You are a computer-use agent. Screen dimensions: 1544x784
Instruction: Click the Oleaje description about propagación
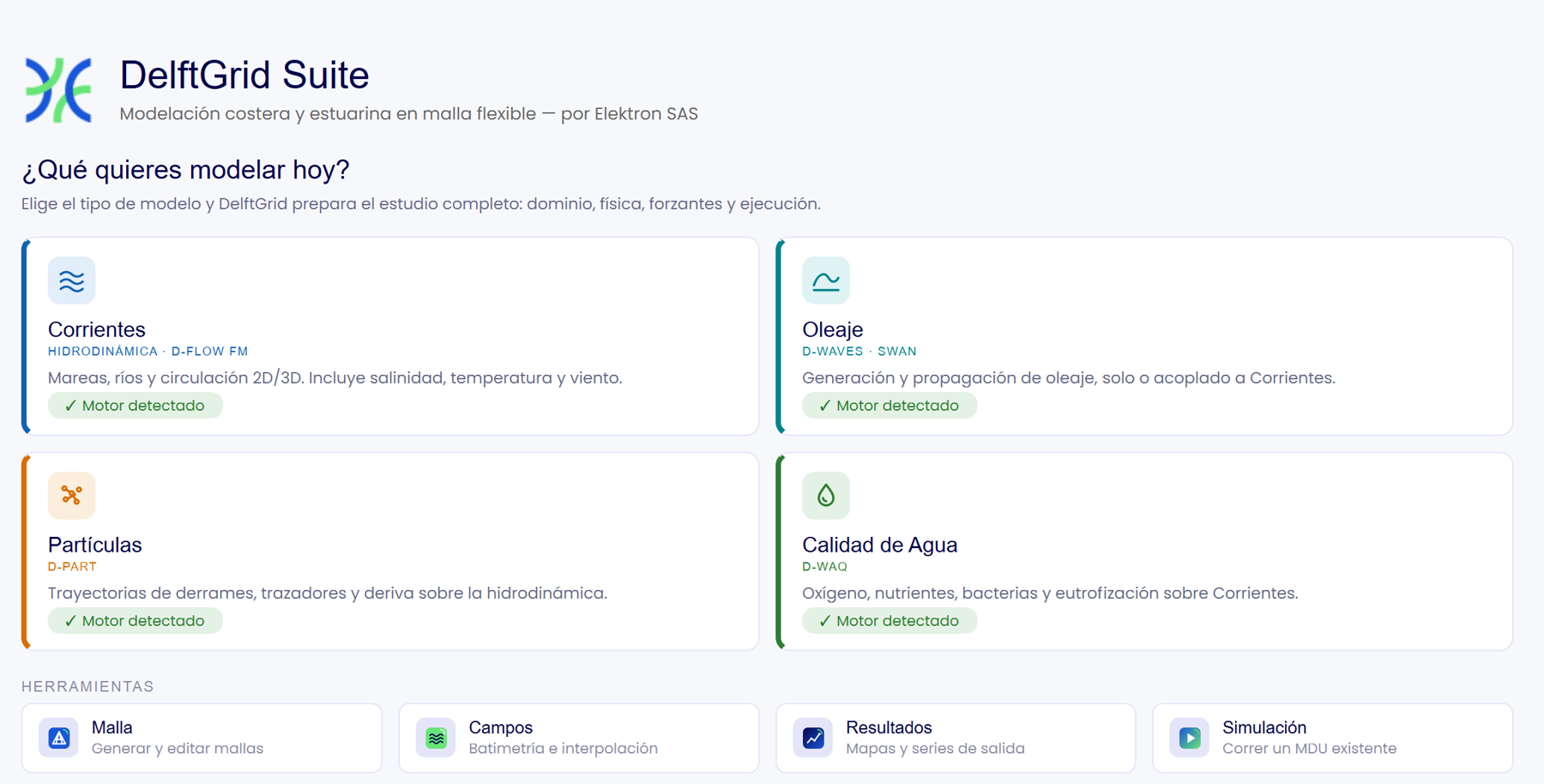coord(1069,378)
